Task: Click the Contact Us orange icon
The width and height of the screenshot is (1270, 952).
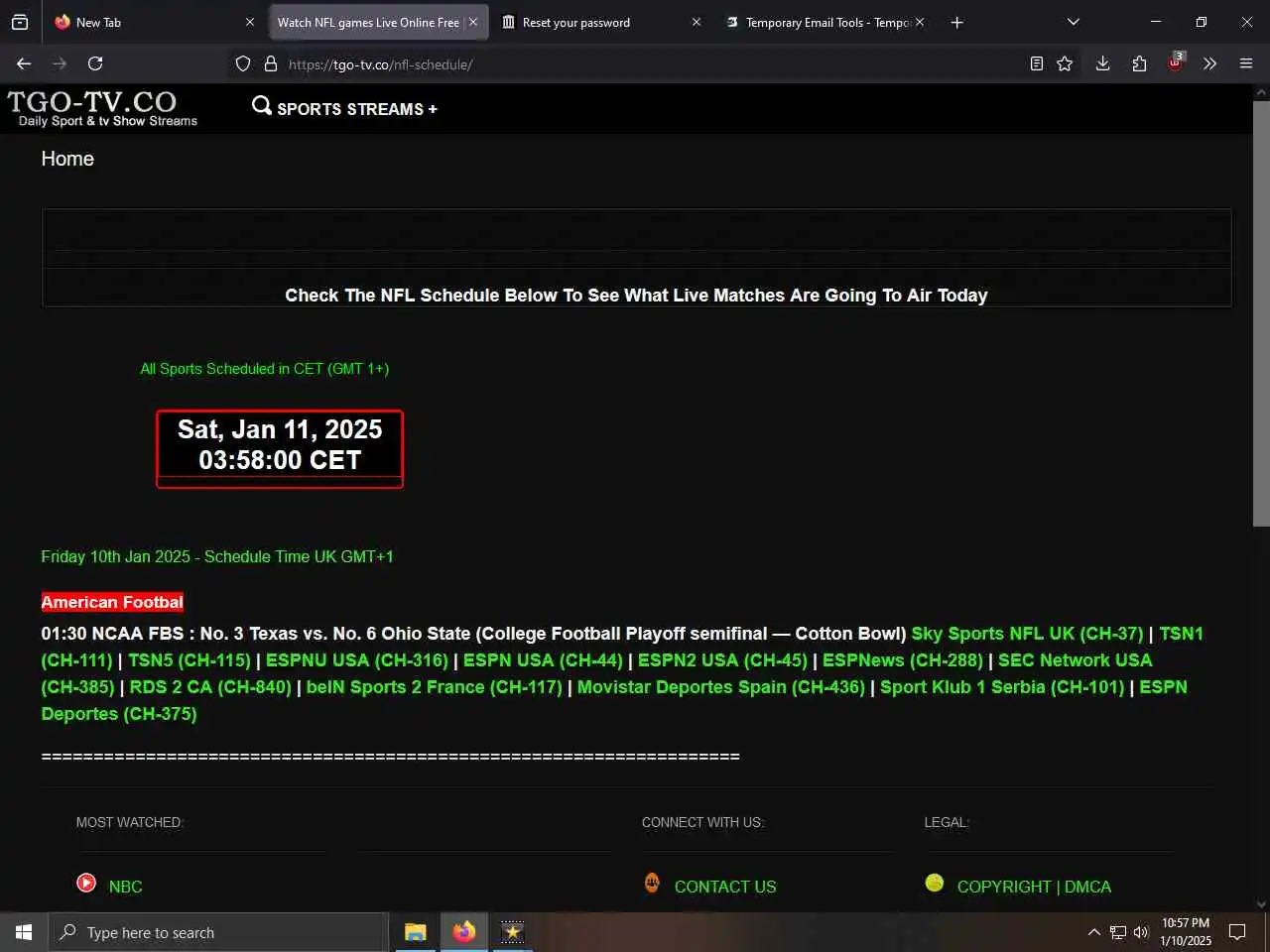Action: click(x=652, y=882)
